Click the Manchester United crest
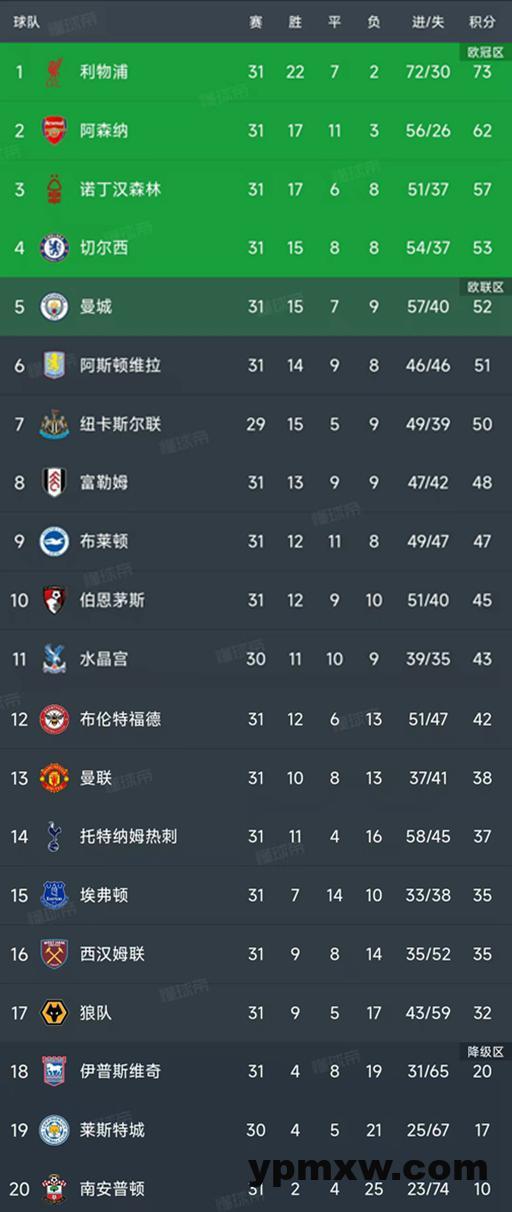 tap(54, 778)
